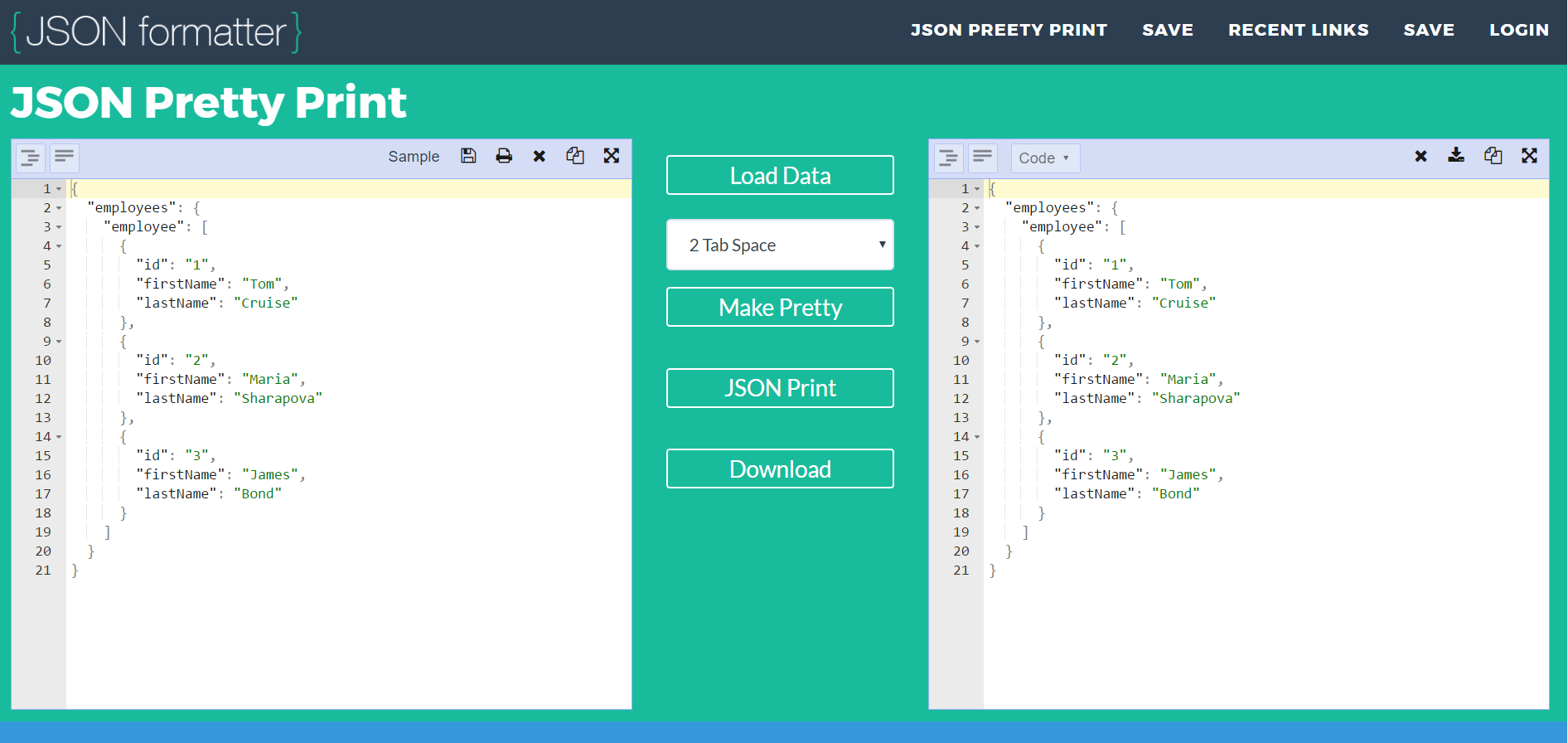Click the compact icon in left editor toolbar
The height and width of the screenshot is (743, 1568).
(x=65, y=158)
